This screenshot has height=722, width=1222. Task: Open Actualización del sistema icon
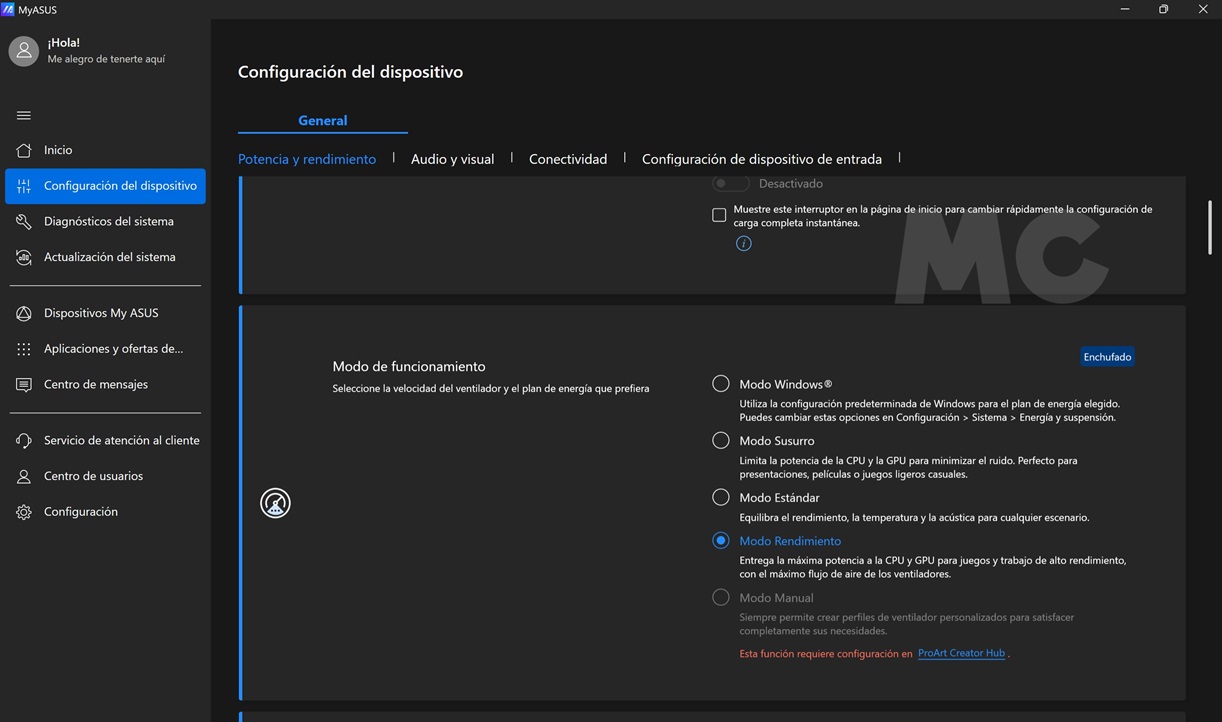click(24, 257)
